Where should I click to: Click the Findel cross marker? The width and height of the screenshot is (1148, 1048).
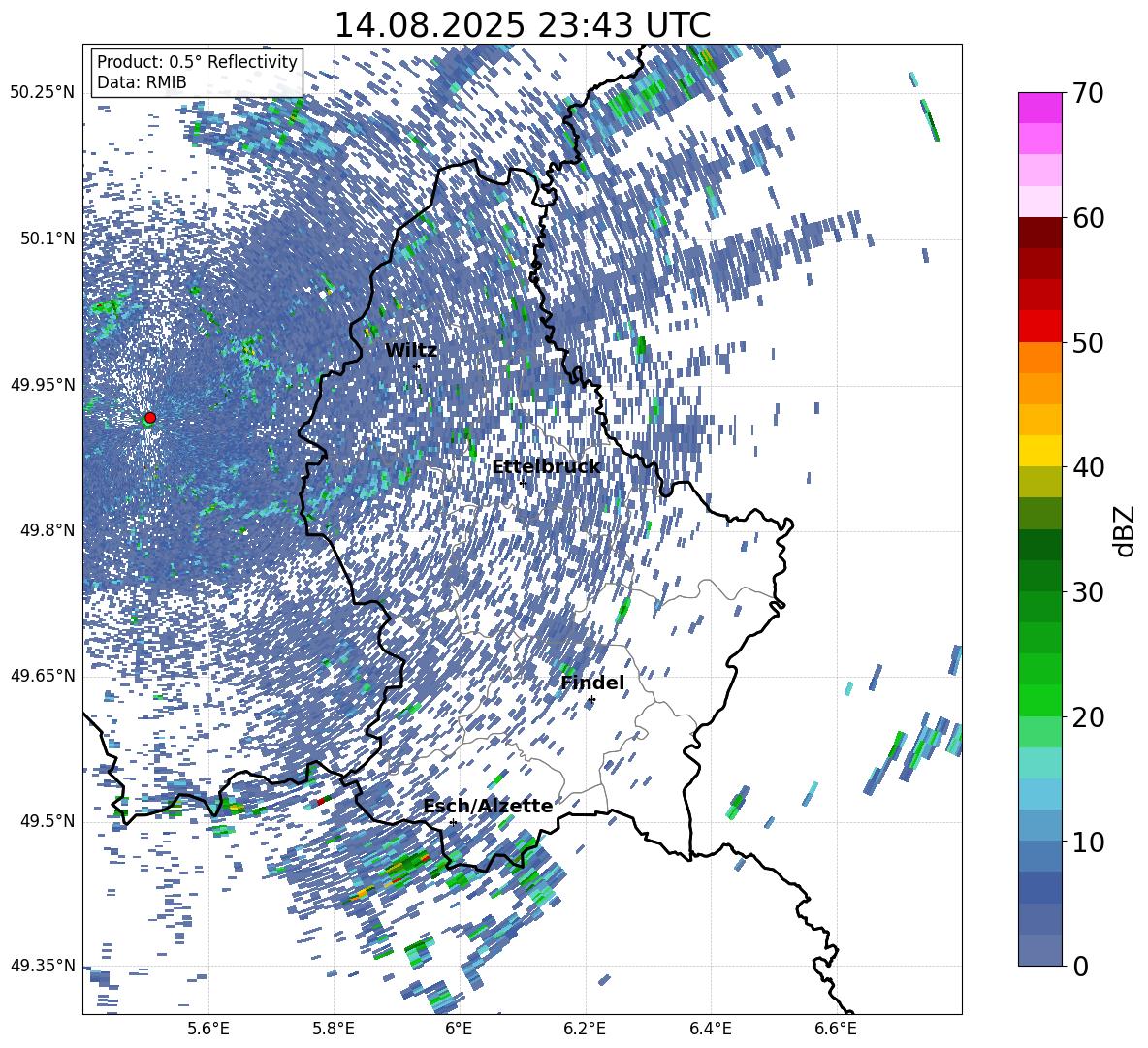[x=591, y=700]
